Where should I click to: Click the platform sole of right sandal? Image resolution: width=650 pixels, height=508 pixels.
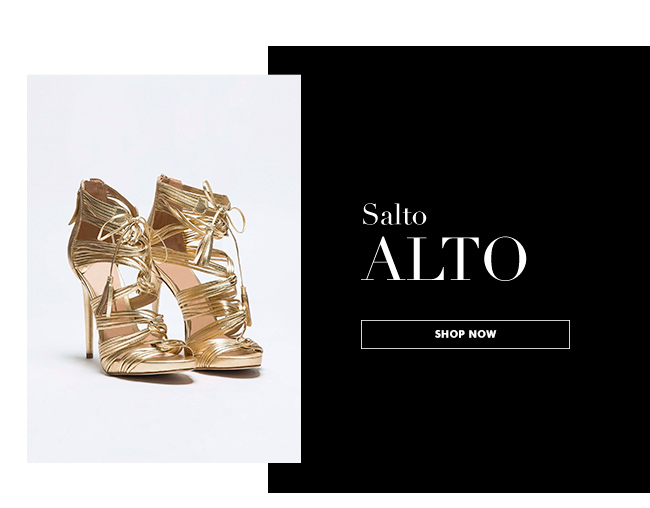[230, 361]
